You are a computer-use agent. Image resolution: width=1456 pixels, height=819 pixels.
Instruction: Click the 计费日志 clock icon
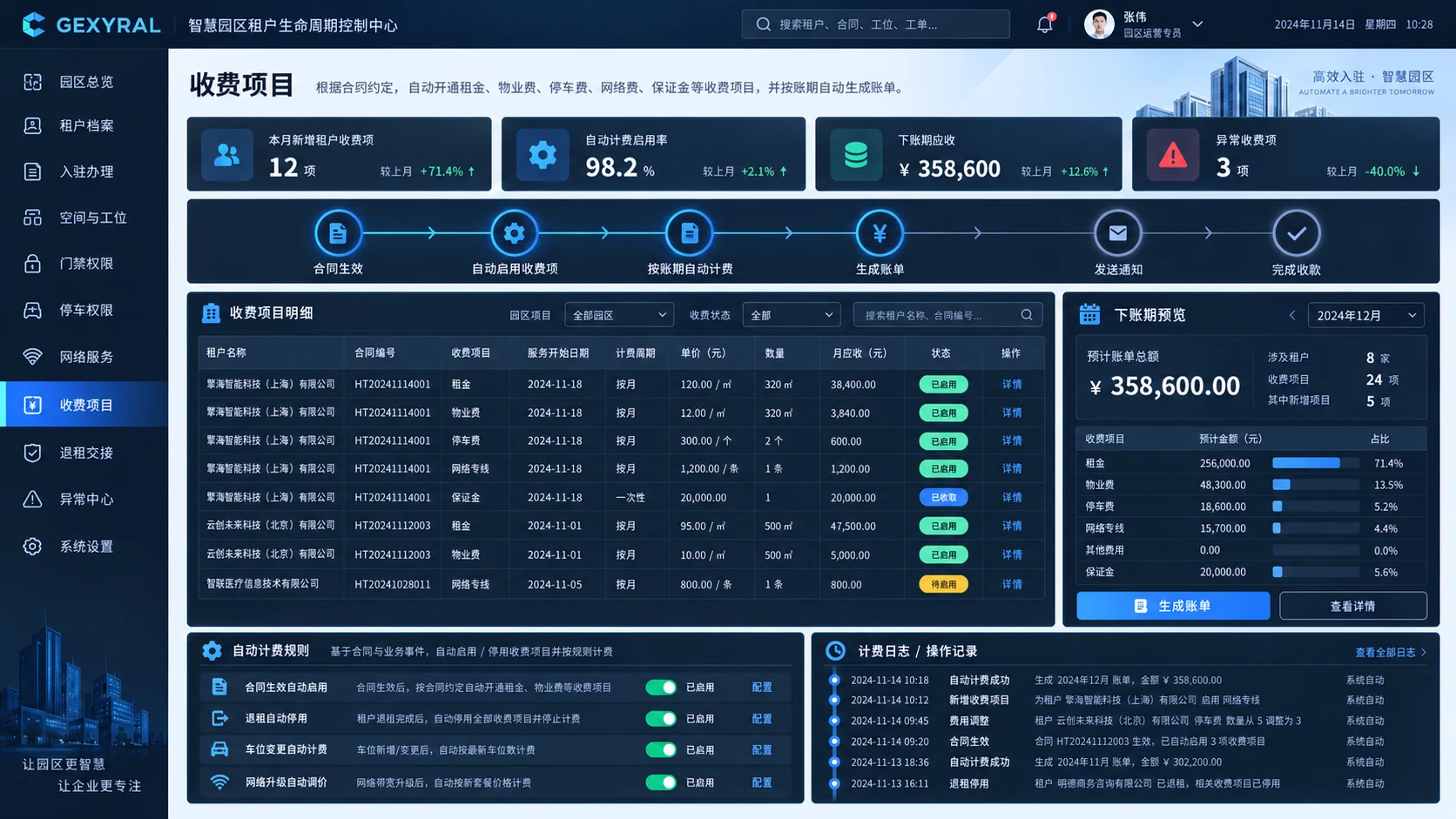click(x=835, y=650)
